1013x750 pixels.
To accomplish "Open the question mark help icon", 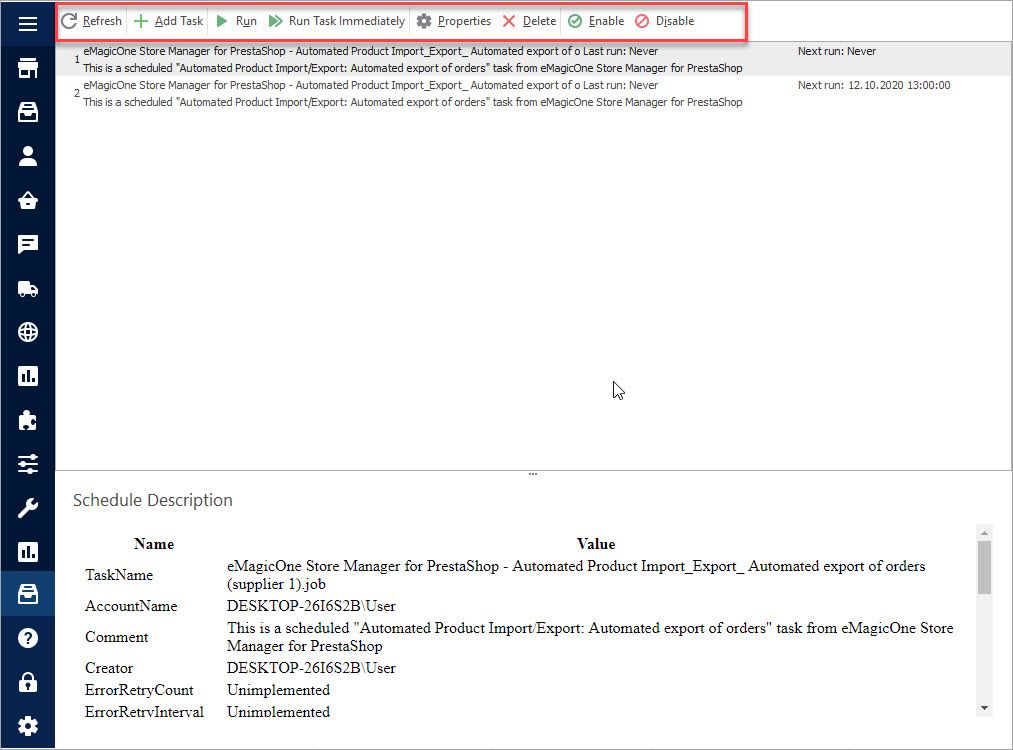I will (28, 638).
